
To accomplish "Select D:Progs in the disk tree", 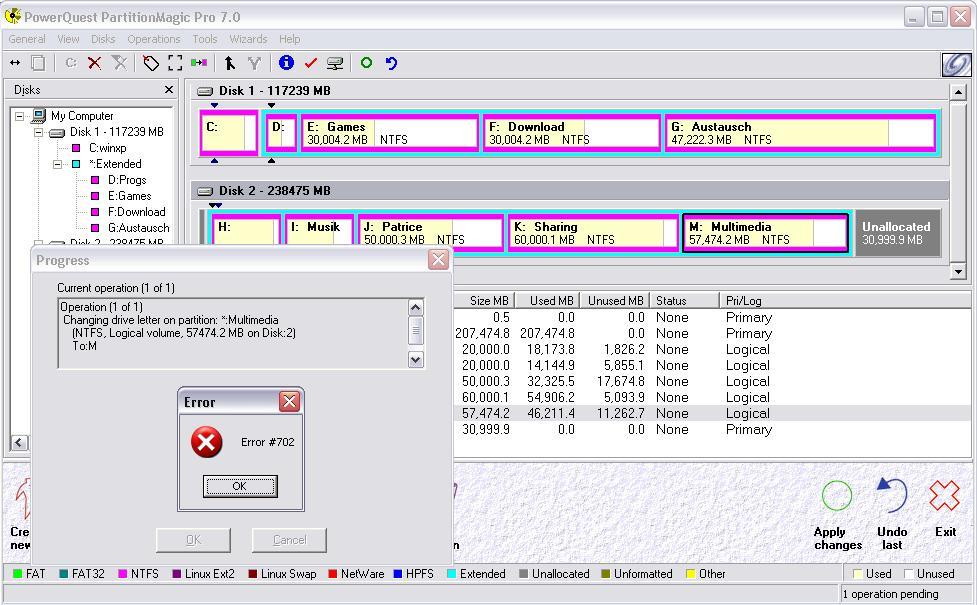I will 127,180.
